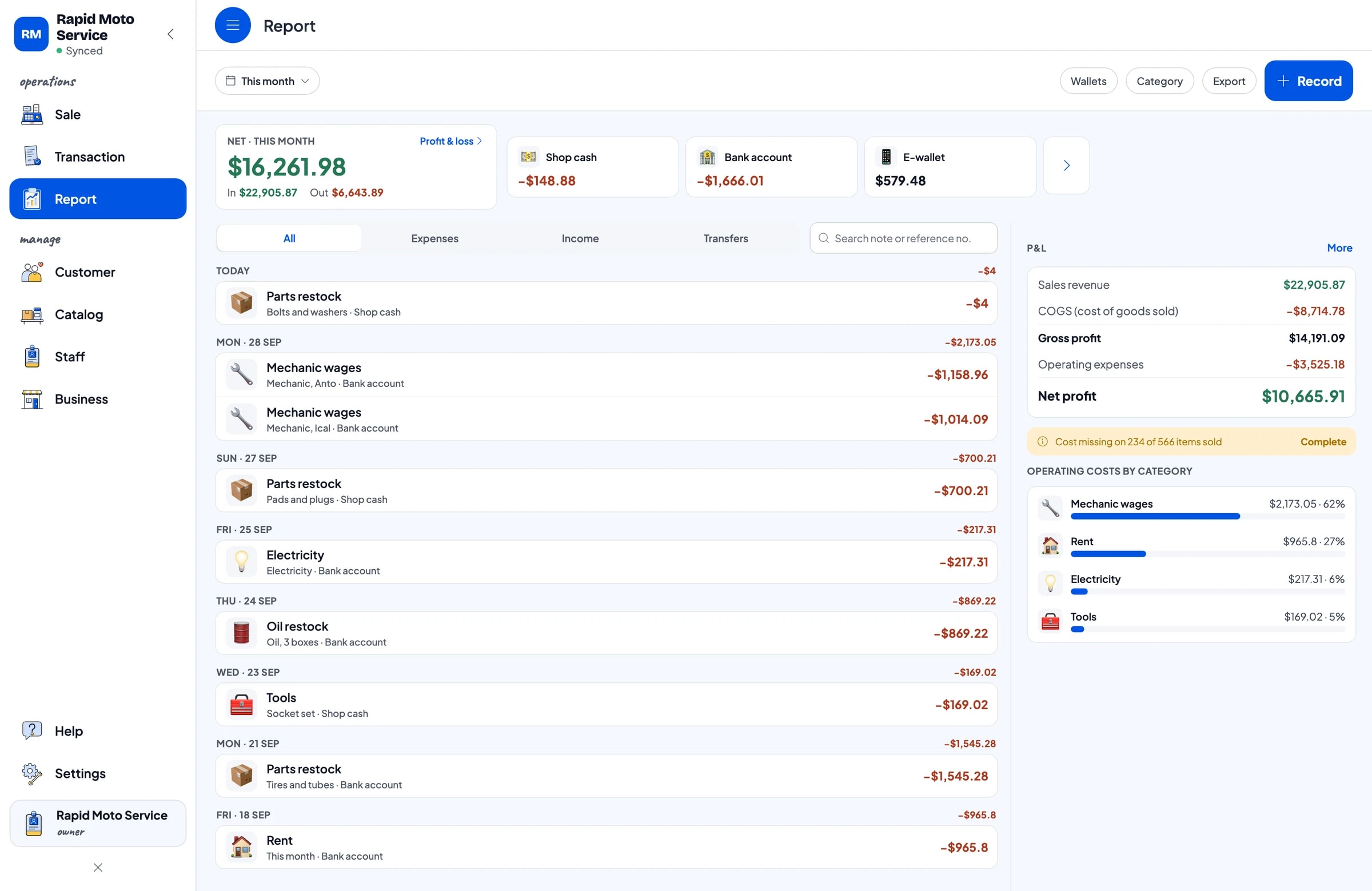Click the Wallets button
The height and width of the screenshot is (891, 1372).
point(1088,81)
